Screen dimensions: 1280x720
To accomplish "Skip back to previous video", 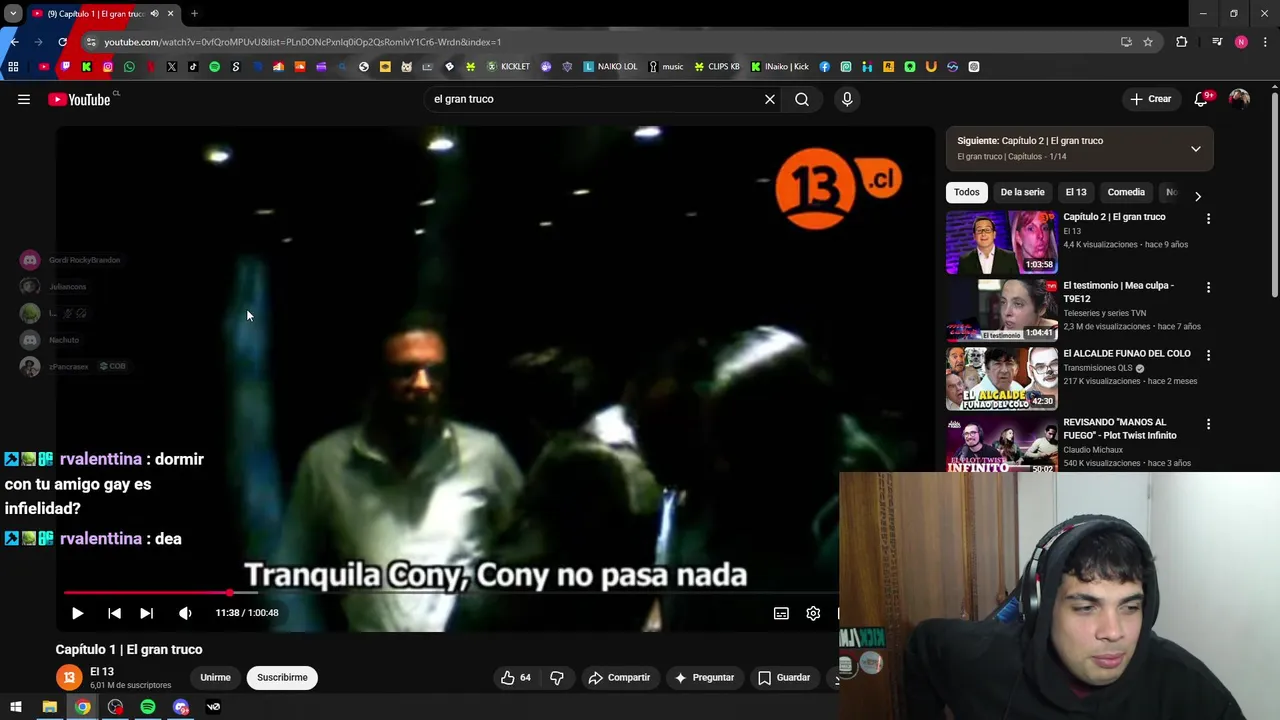I will point(114,613).
